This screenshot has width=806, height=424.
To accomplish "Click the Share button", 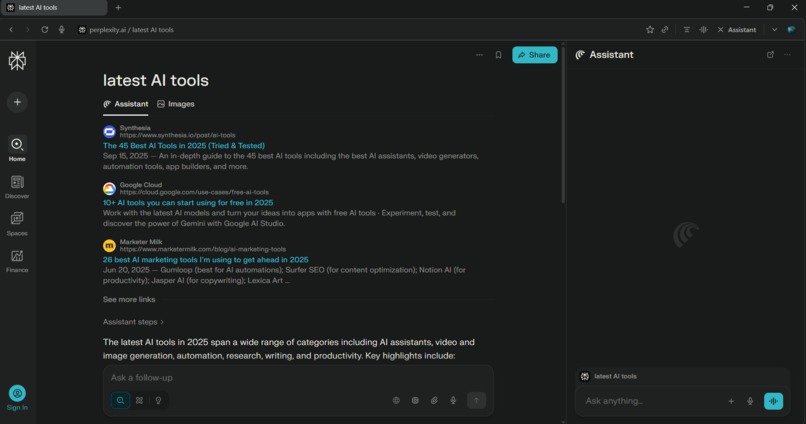I will pyautogui.click(x=535, y=55).
